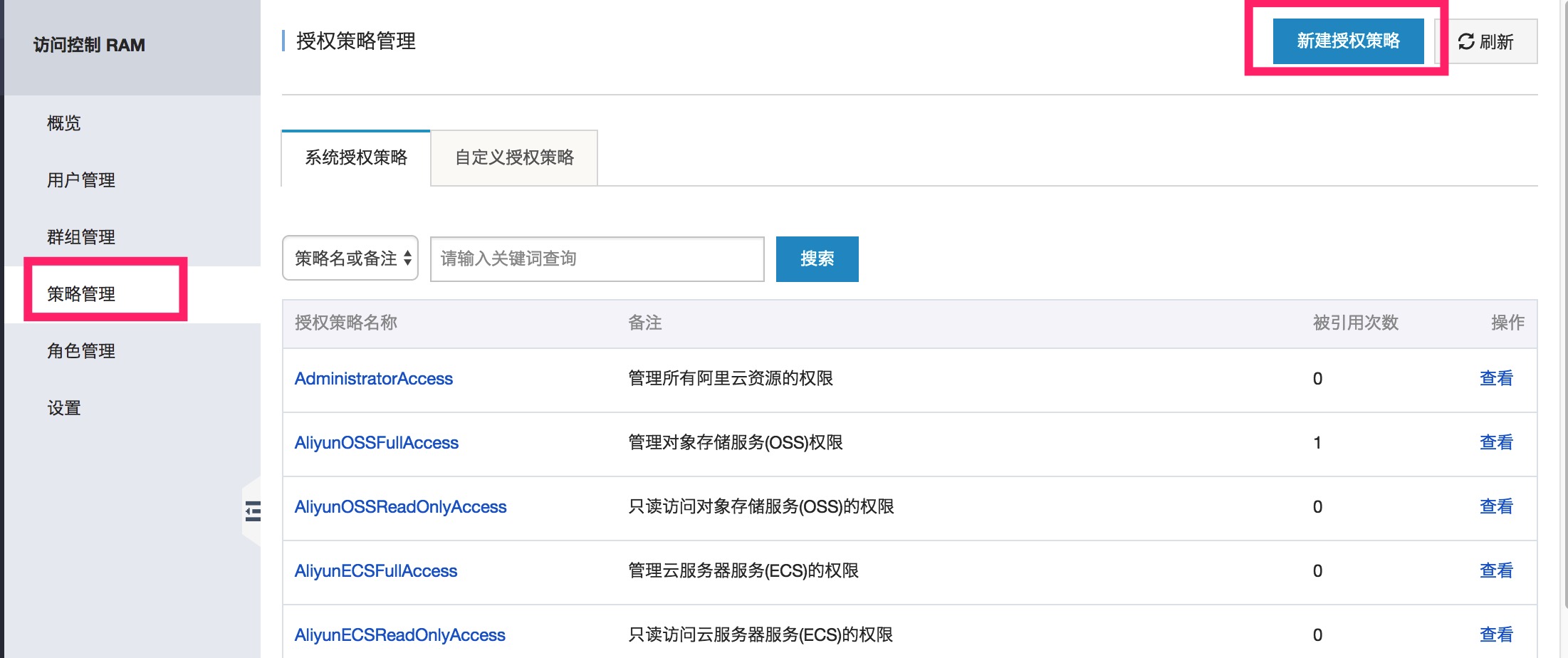Click the 被引用次数 column header

(1356, 323)
